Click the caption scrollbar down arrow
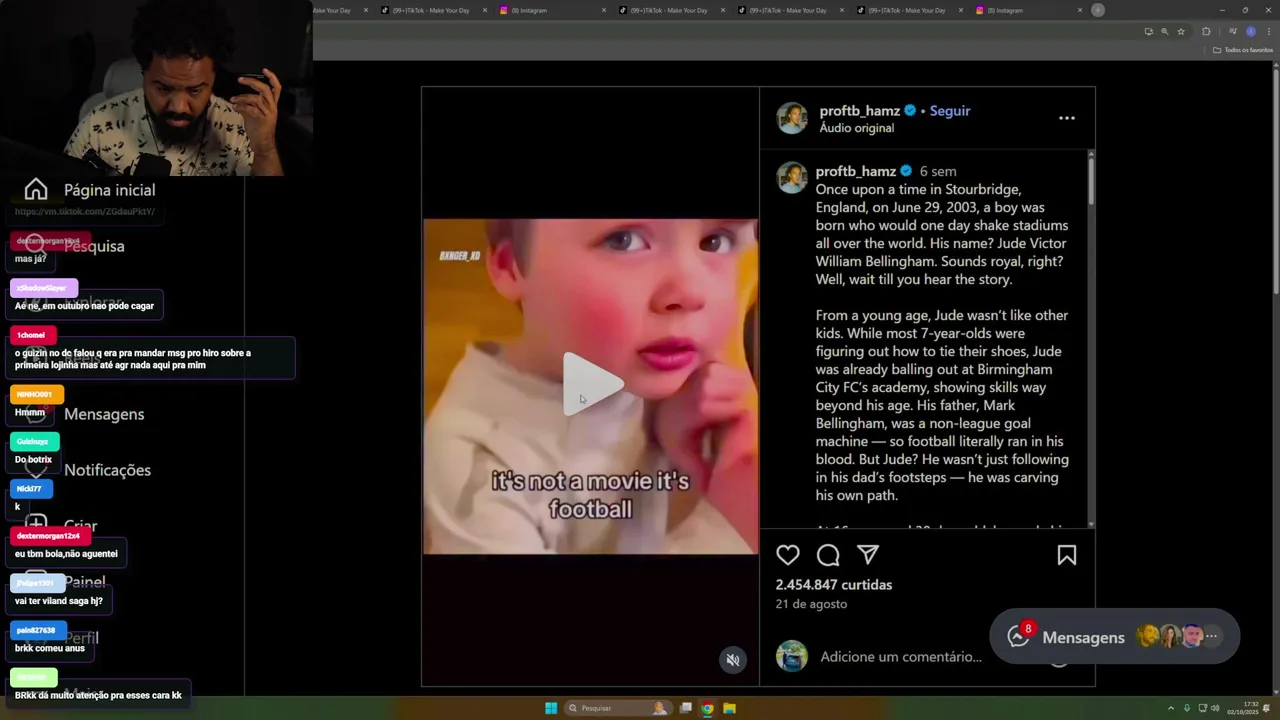The height and width of the screenshot is (720, 1280). [1090, 524]
